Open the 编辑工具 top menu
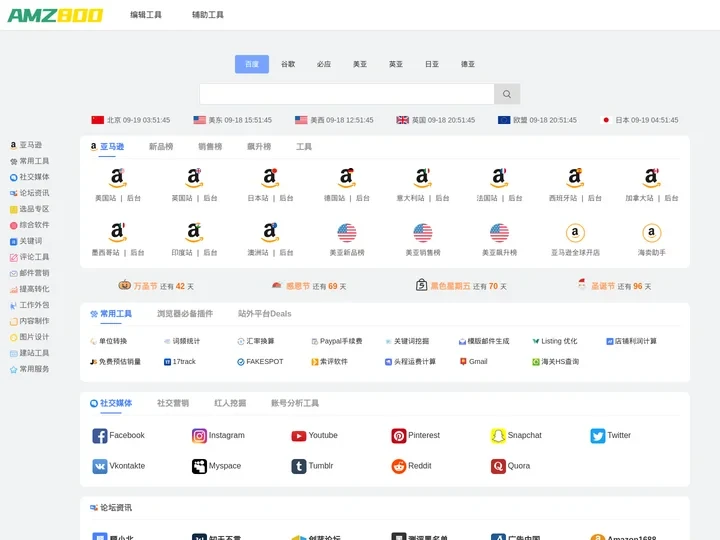The width and height of the screenshot is (720, 540). [146, 15]
